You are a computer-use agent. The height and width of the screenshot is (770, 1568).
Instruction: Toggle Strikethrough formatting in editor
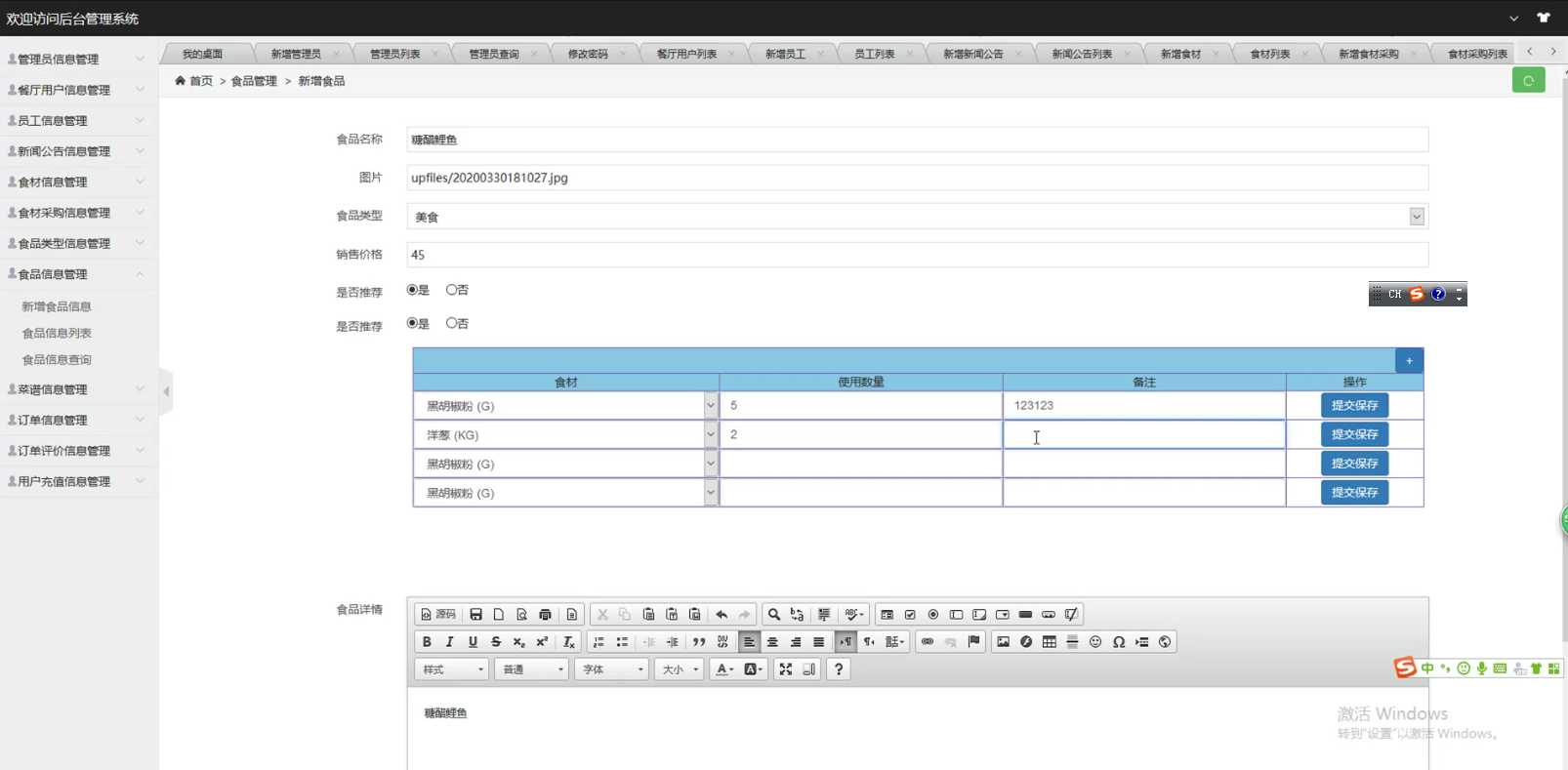click(x=496, y=641)
